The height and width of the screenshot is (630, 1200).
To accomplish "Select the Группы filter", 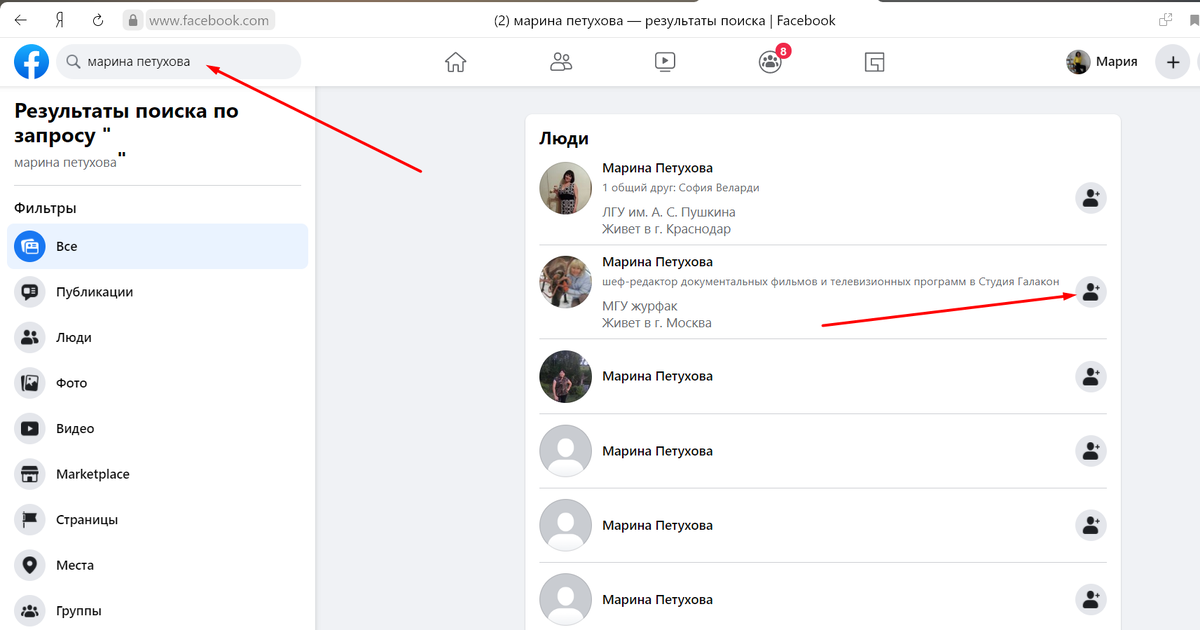I will [x=158, y=611].
